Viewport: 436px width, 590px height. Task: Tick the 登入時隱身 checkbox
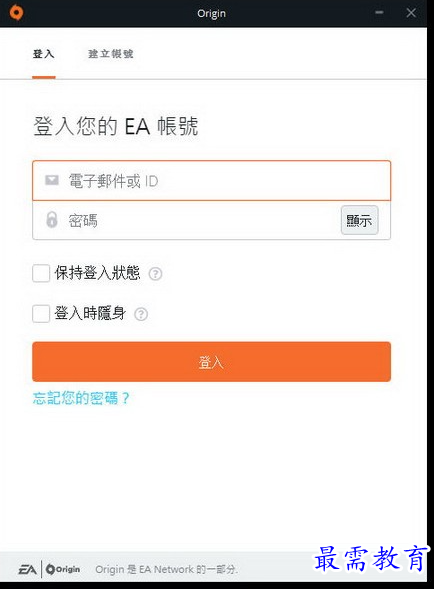coord(41,313)
